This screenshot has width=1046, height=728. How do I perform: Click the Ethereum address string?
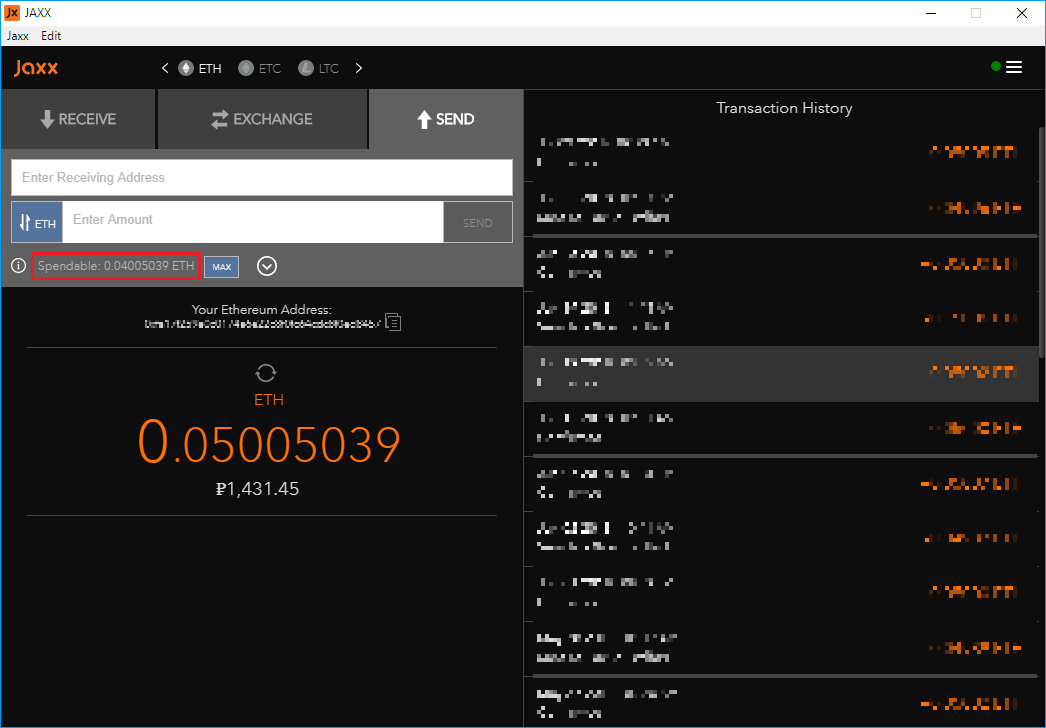(x=262, y=324)
